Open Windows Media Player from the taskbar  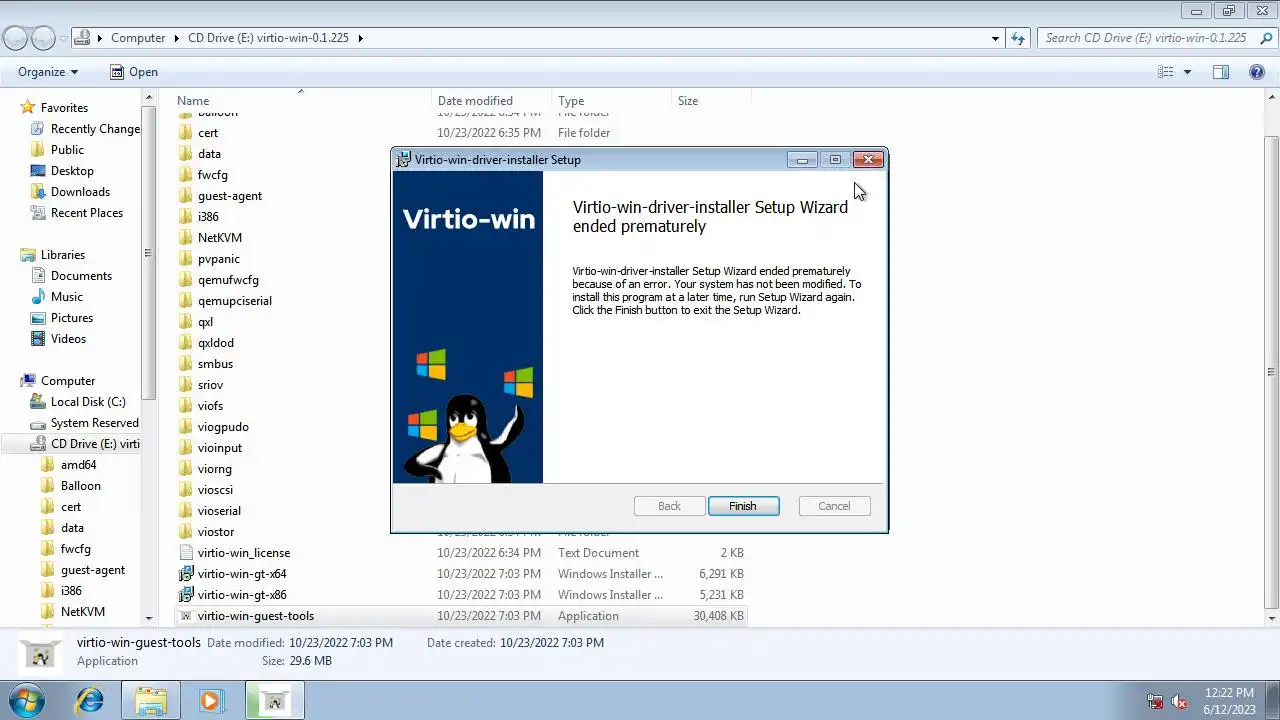tap(211, 700)
